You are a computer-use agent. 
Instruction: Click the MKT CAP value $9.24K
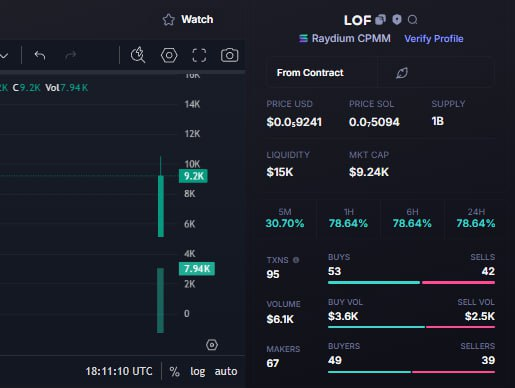coord(369,172)
